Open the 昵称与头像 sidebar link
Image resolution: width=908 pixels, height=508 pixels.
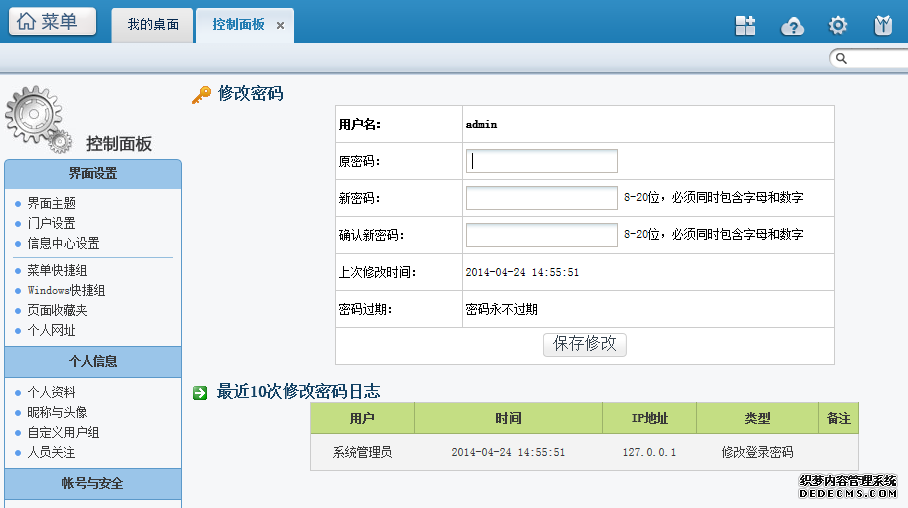[x=57, y=412]
